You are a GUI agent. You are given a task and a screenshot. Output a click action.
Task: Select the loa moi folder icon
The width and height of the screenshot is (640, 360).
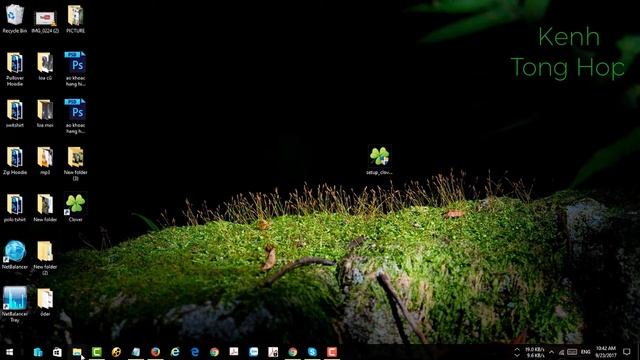[45, 113]
